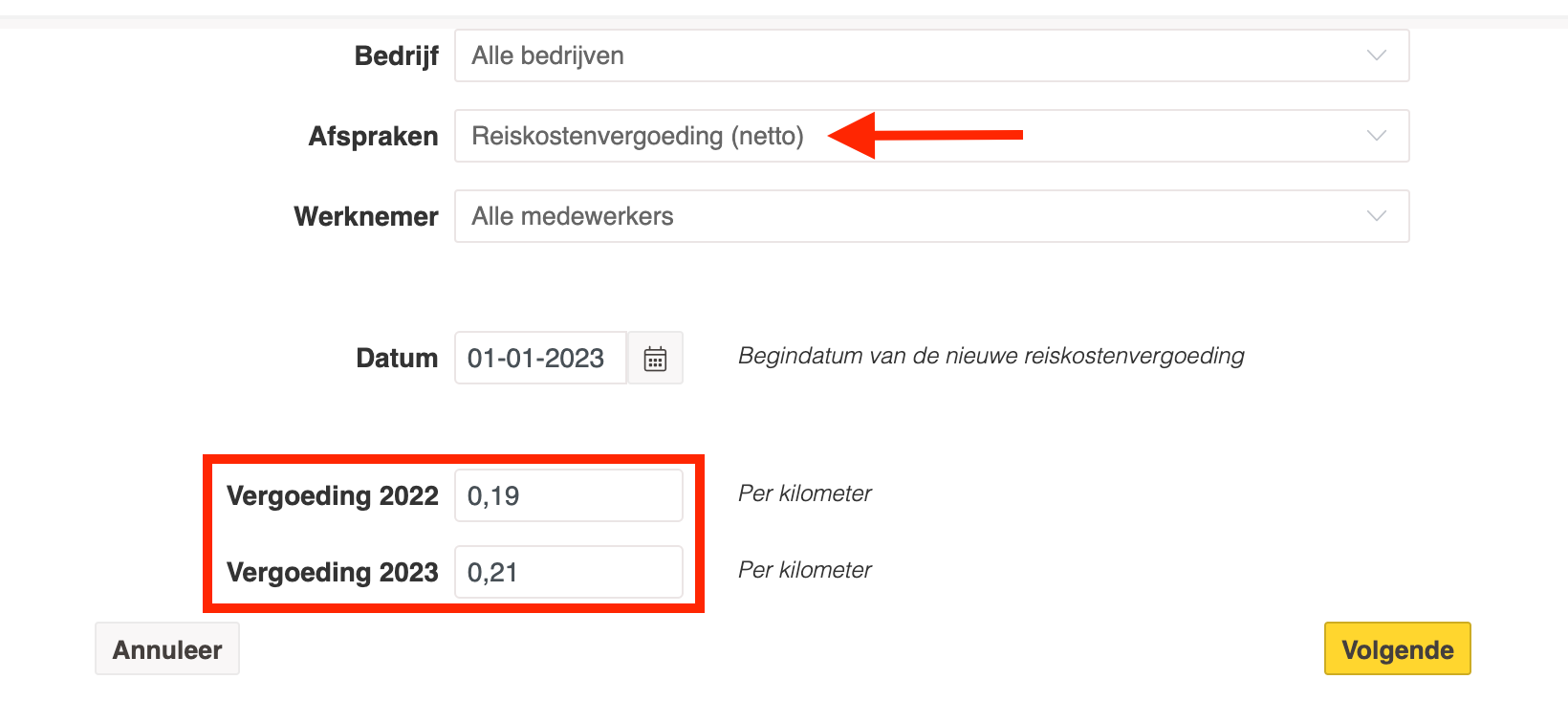Click 'Per kilometer' text beside Vergoeding 2022
The image size is (1568, 723).
click(804, 493)
